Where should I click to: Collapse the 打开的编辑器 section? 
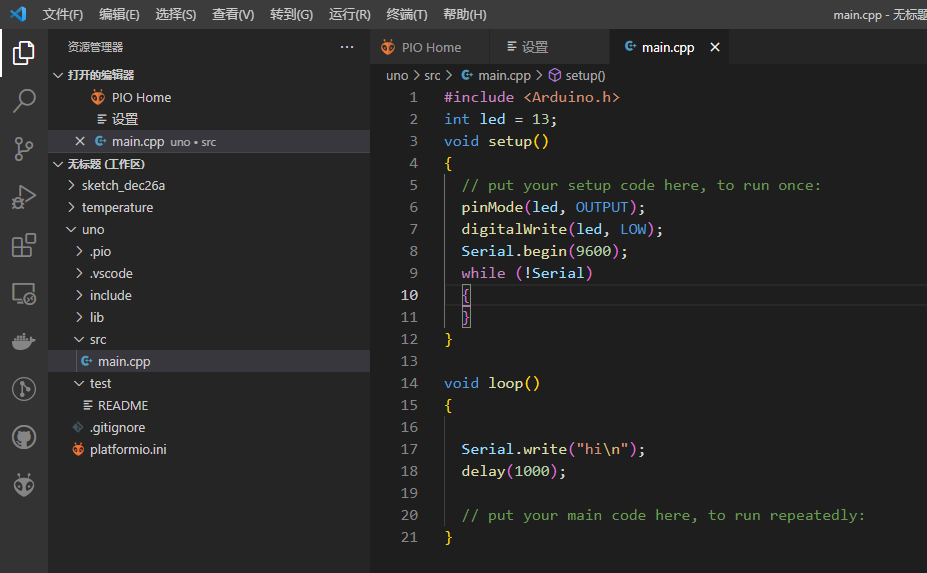coord(57,75)
